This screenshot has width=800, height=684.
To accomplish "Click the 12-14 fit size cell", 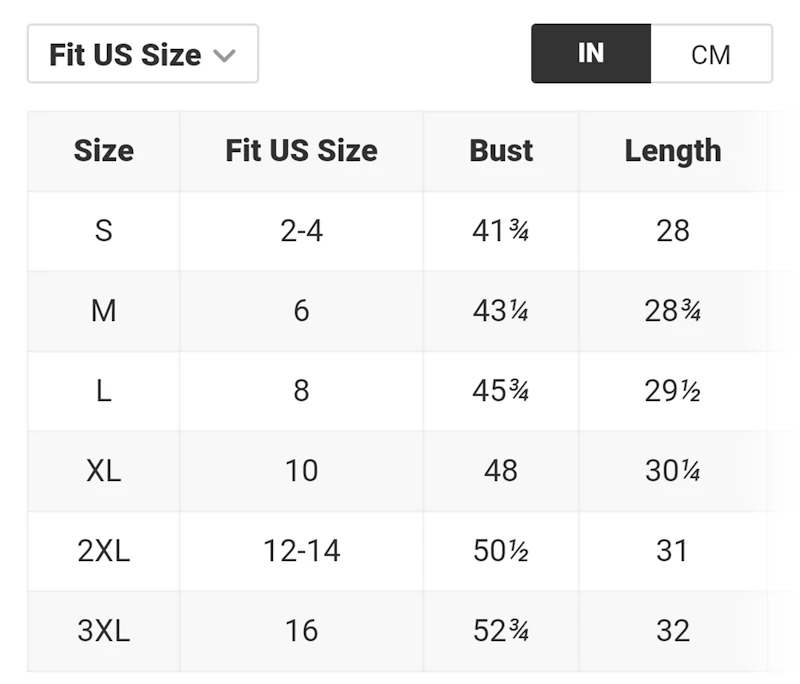I will click(302, 551).
